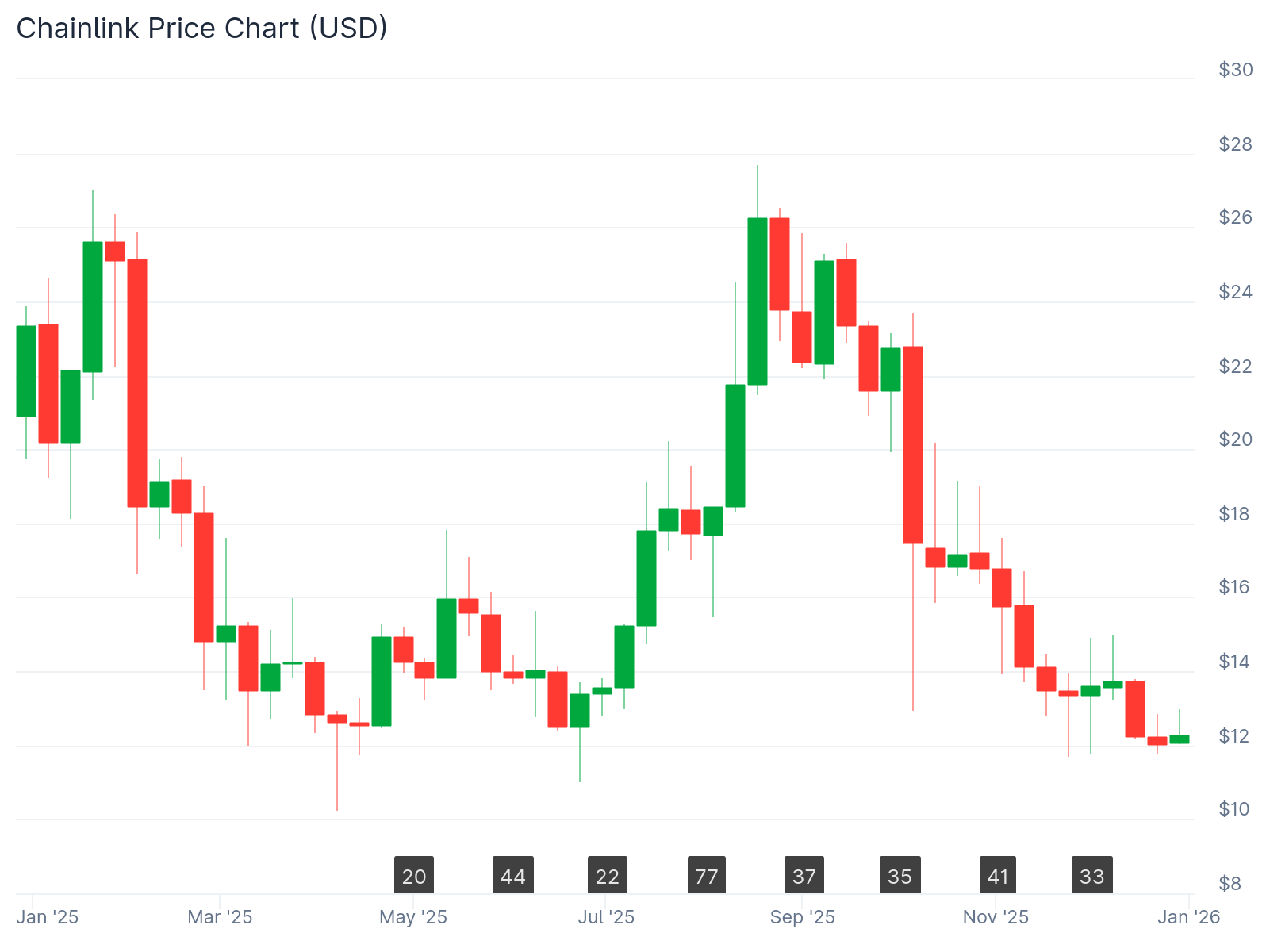Open the event marker numbered 37
This screenshot has width=1266, height=952.
[804, 876]
